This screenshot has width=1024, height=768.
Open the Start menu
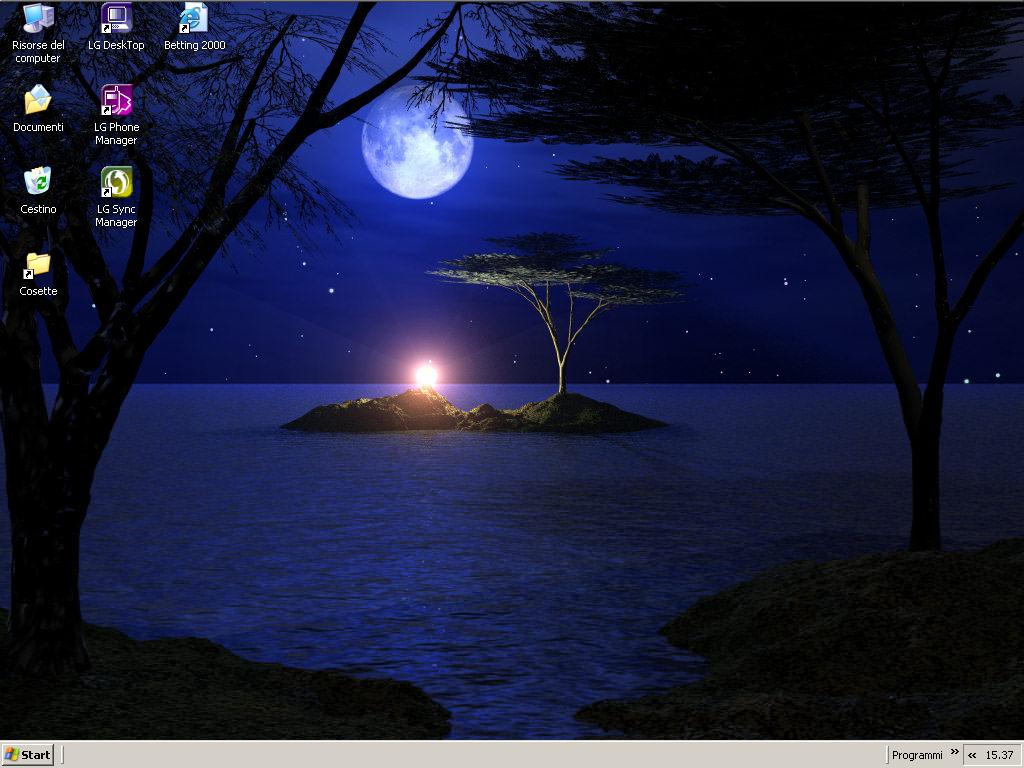click(x=30, y=755)
